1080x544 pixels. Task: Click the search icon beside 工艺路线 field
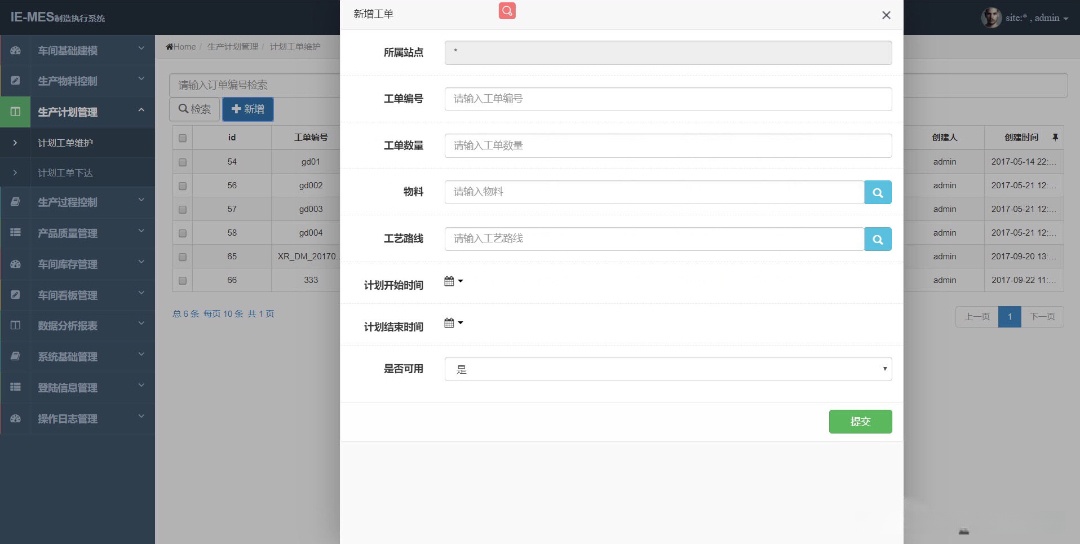pos(878,239)
